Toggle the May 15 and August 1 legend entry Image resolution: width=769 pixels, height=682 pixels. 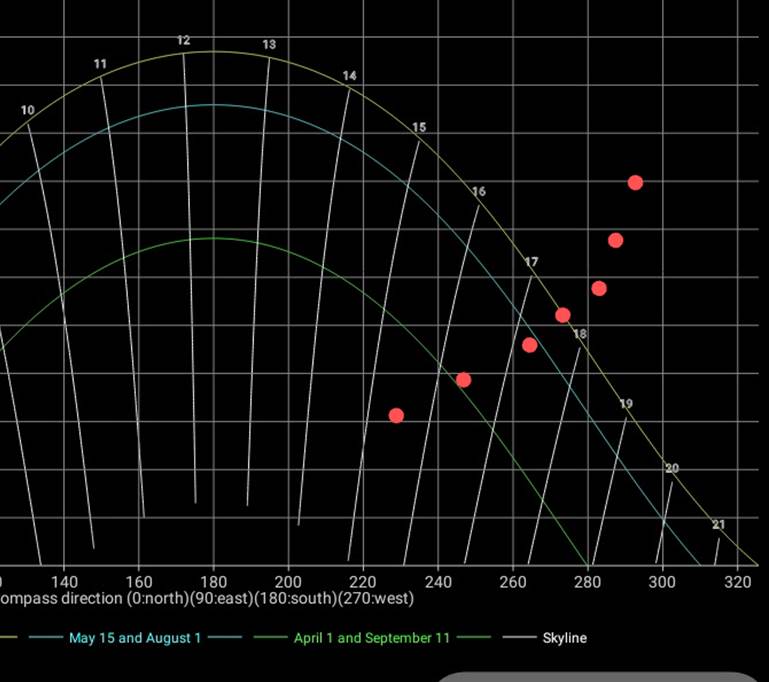pyautogui.click(x=134, y=638)
